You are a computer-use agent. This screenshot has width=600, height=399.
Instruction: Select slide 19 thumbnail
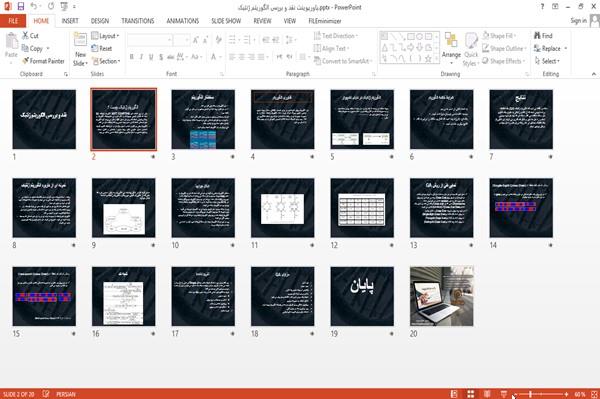[362, 296]
